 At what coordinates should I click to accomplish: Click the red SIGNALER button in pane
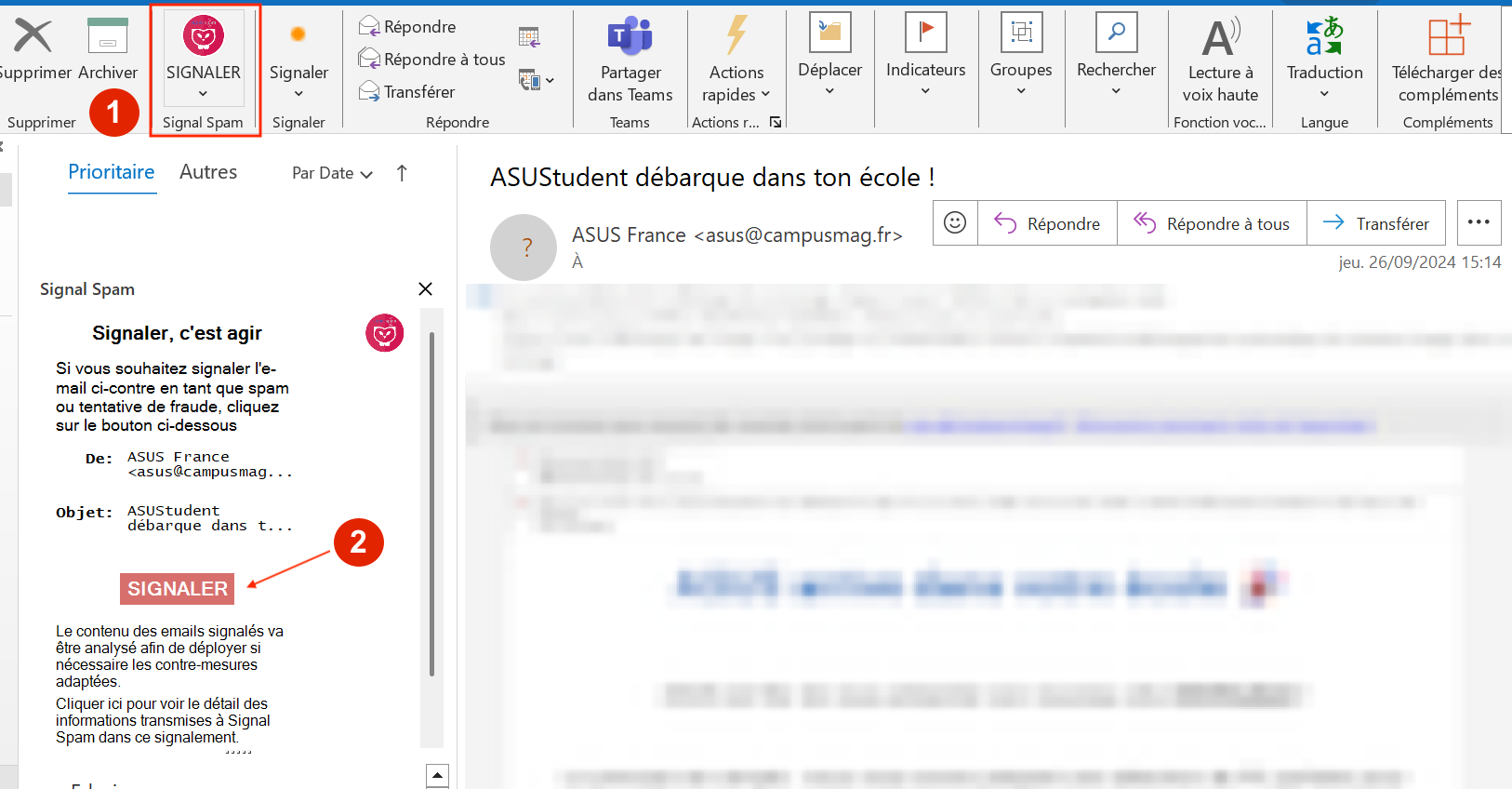[177, 589]
